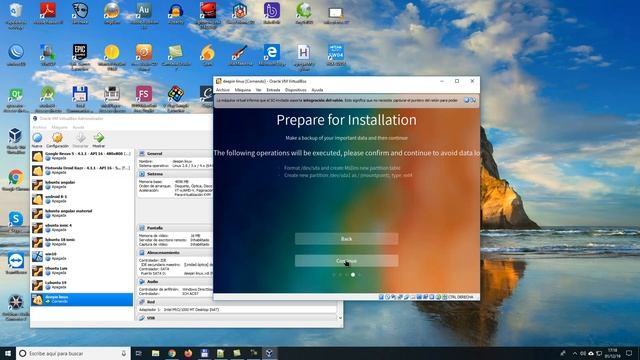Open Task View on the taskbar
Viewport: 640px width, 360px height.
tap(139, 353)
